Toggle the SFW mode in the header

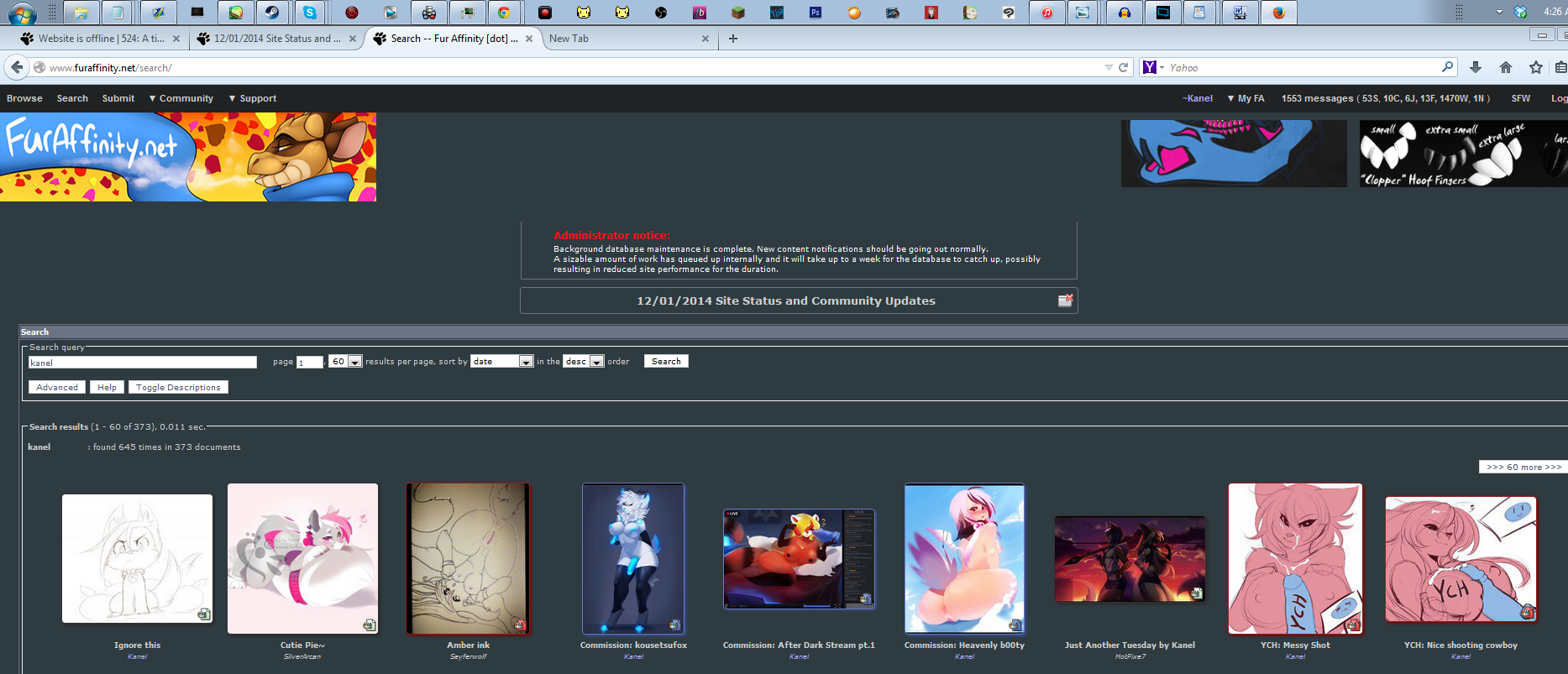tap(1521, 98)
